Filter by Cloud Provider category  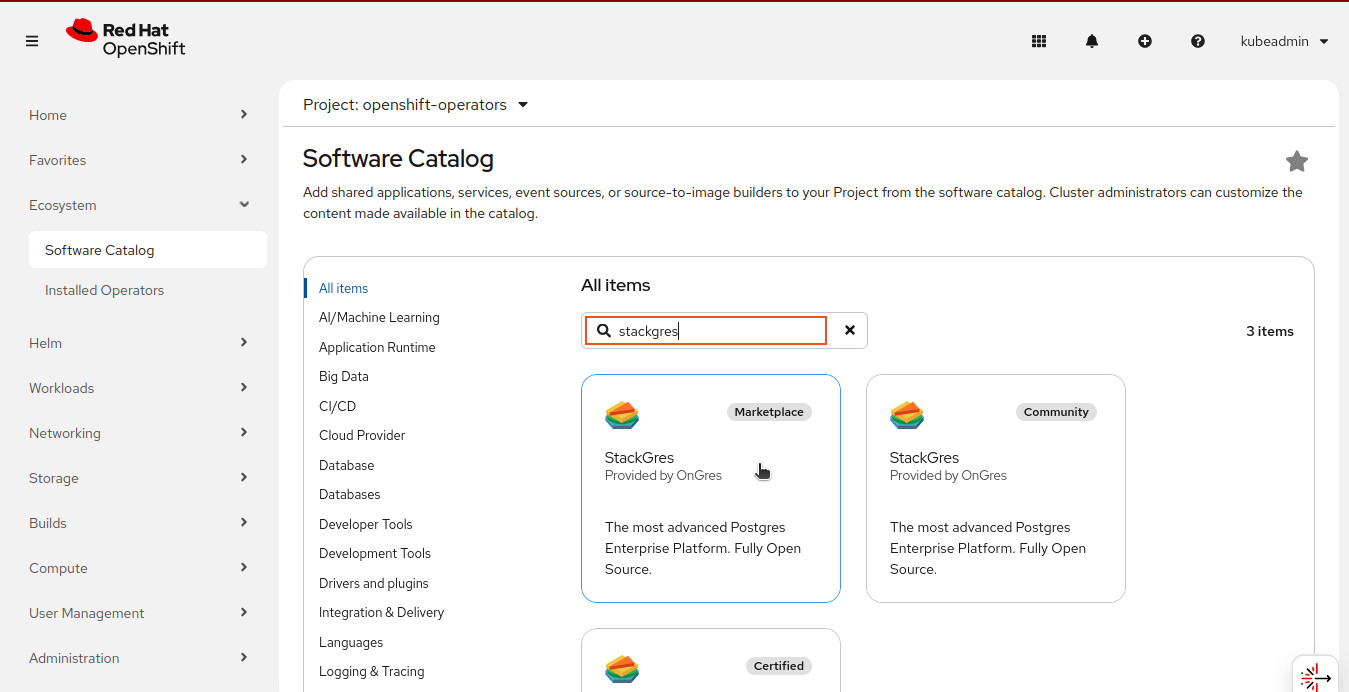click(362, 435)
